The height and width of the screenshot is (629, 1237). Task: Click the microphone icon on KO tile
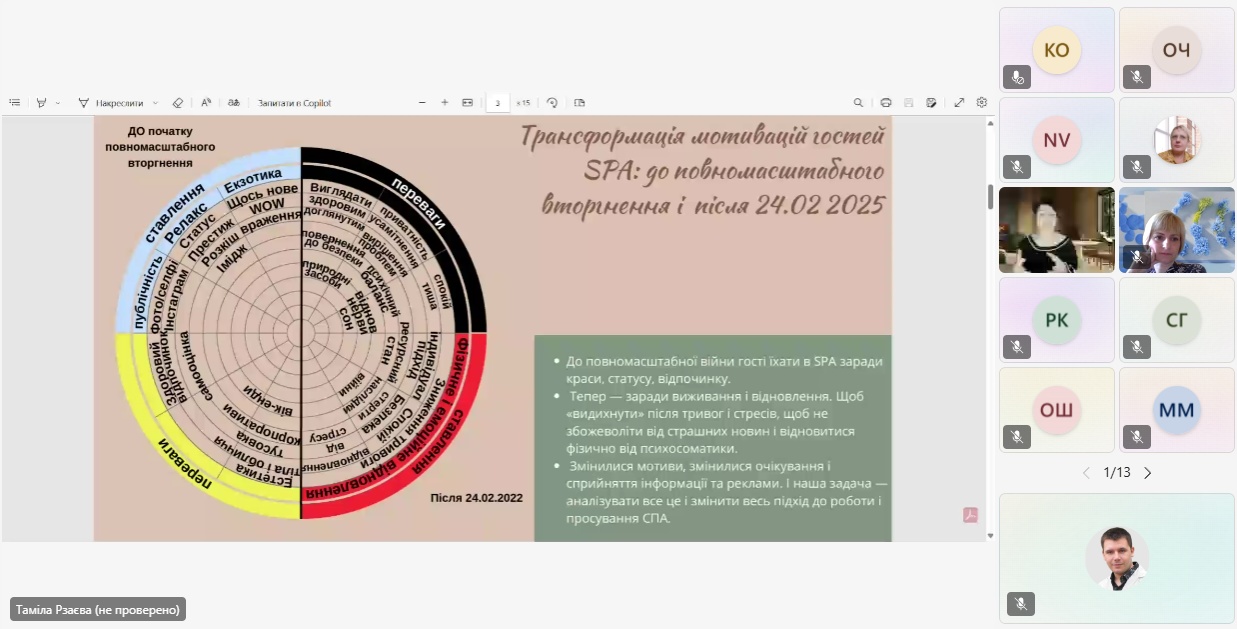coord(1017,77)
